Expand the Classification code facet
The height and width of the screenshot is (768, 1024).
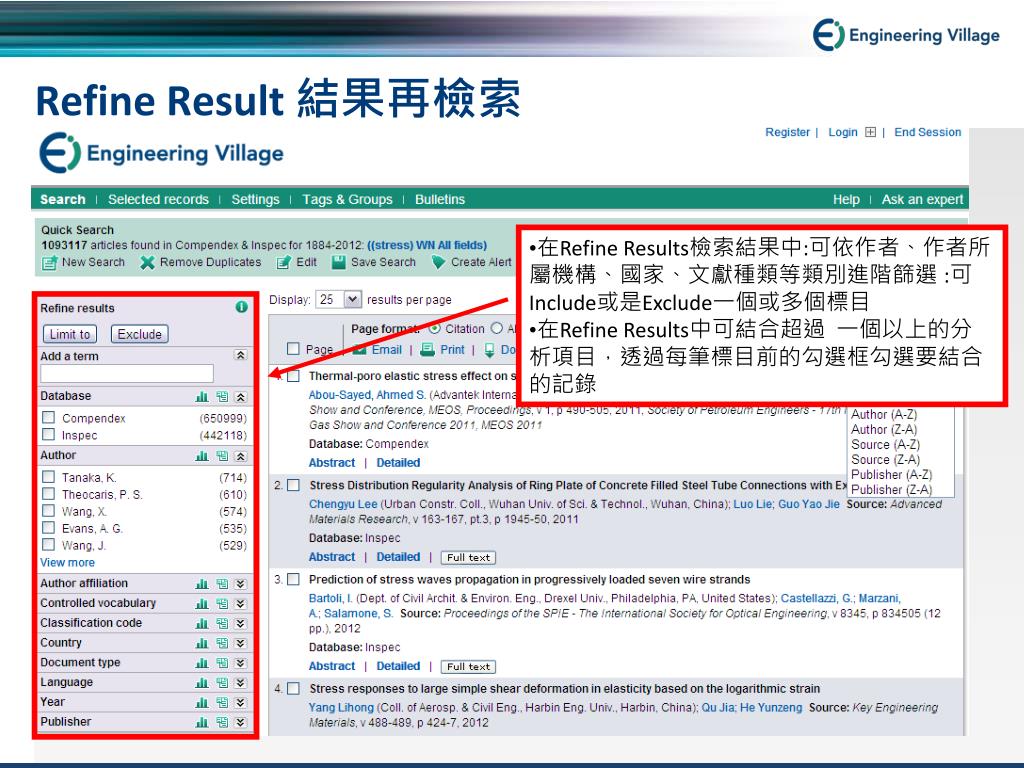[240, 624]
